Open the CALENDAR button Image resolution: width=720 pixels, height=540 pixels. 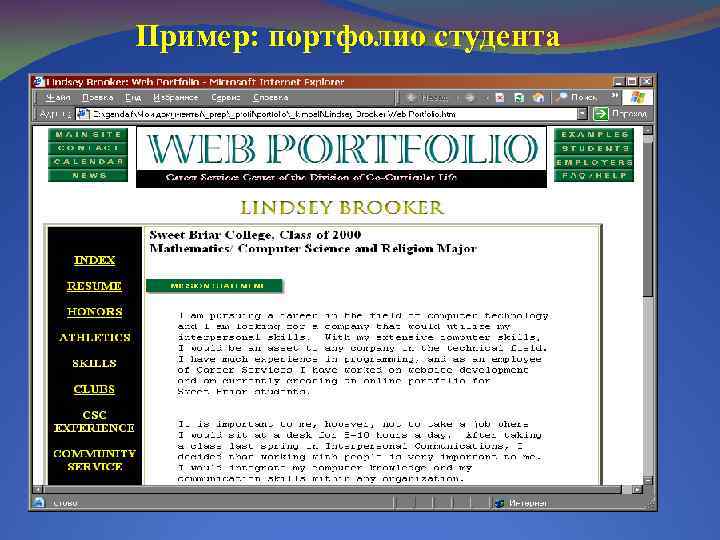pos(88,162)
